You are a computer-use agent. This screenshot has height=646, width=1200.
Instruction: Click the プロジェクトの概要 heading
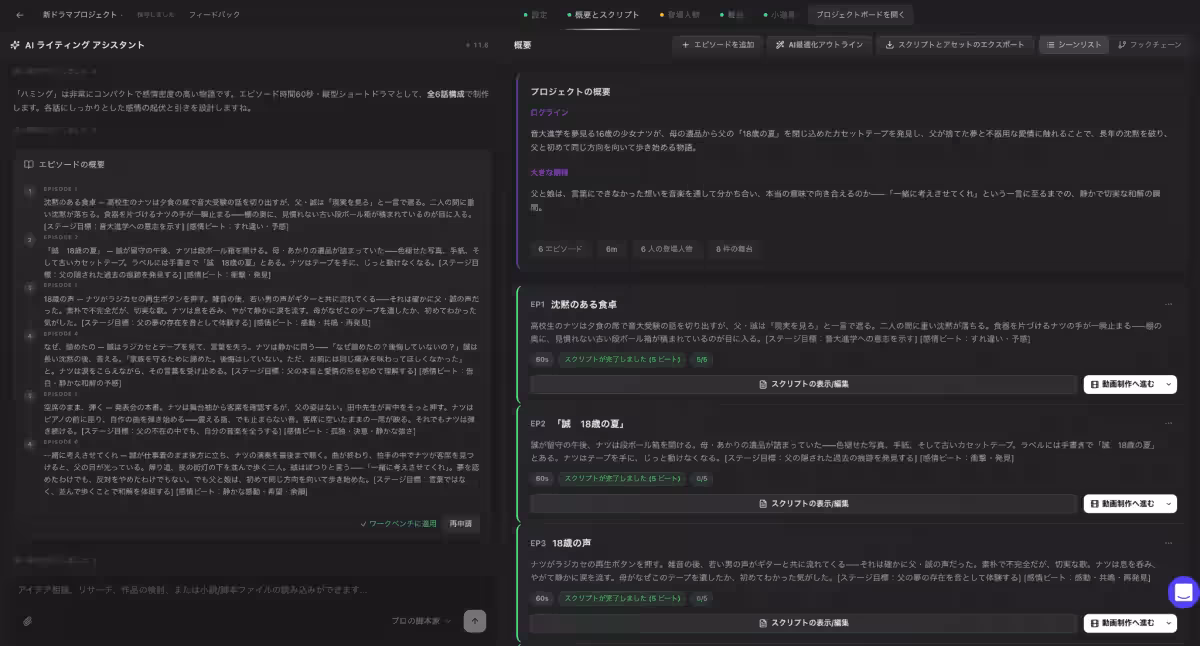pos(570,92)
